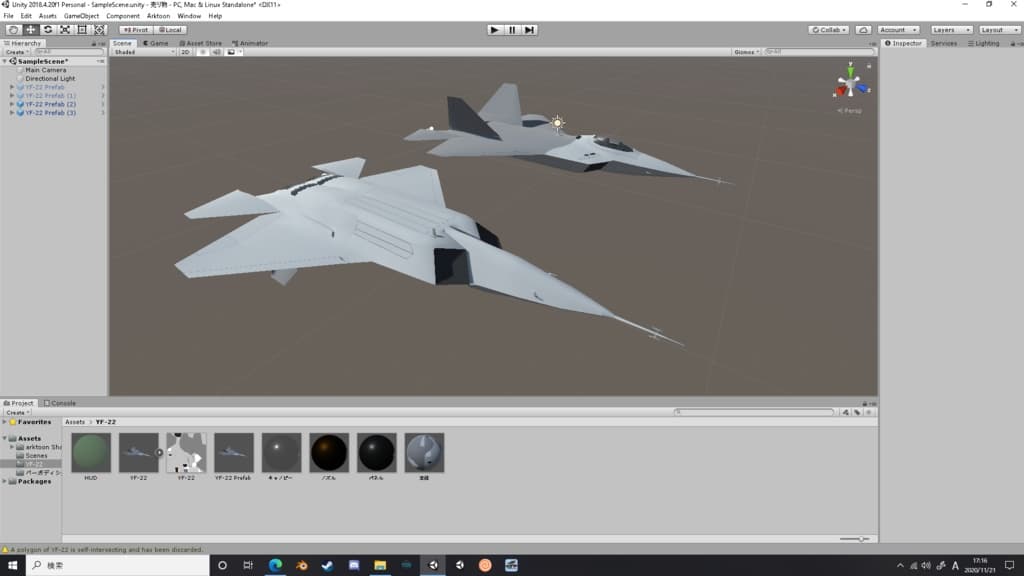The width and height of the screenshot is (1024, 576).
Task: Select the Scale tool
Action: tap(64, 30)
